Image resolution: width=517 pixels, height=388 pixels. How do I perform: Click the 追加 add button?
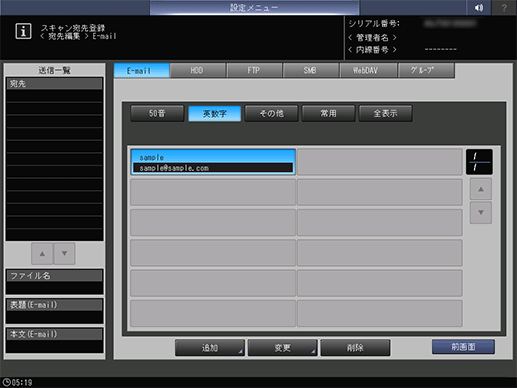(210, 348)
